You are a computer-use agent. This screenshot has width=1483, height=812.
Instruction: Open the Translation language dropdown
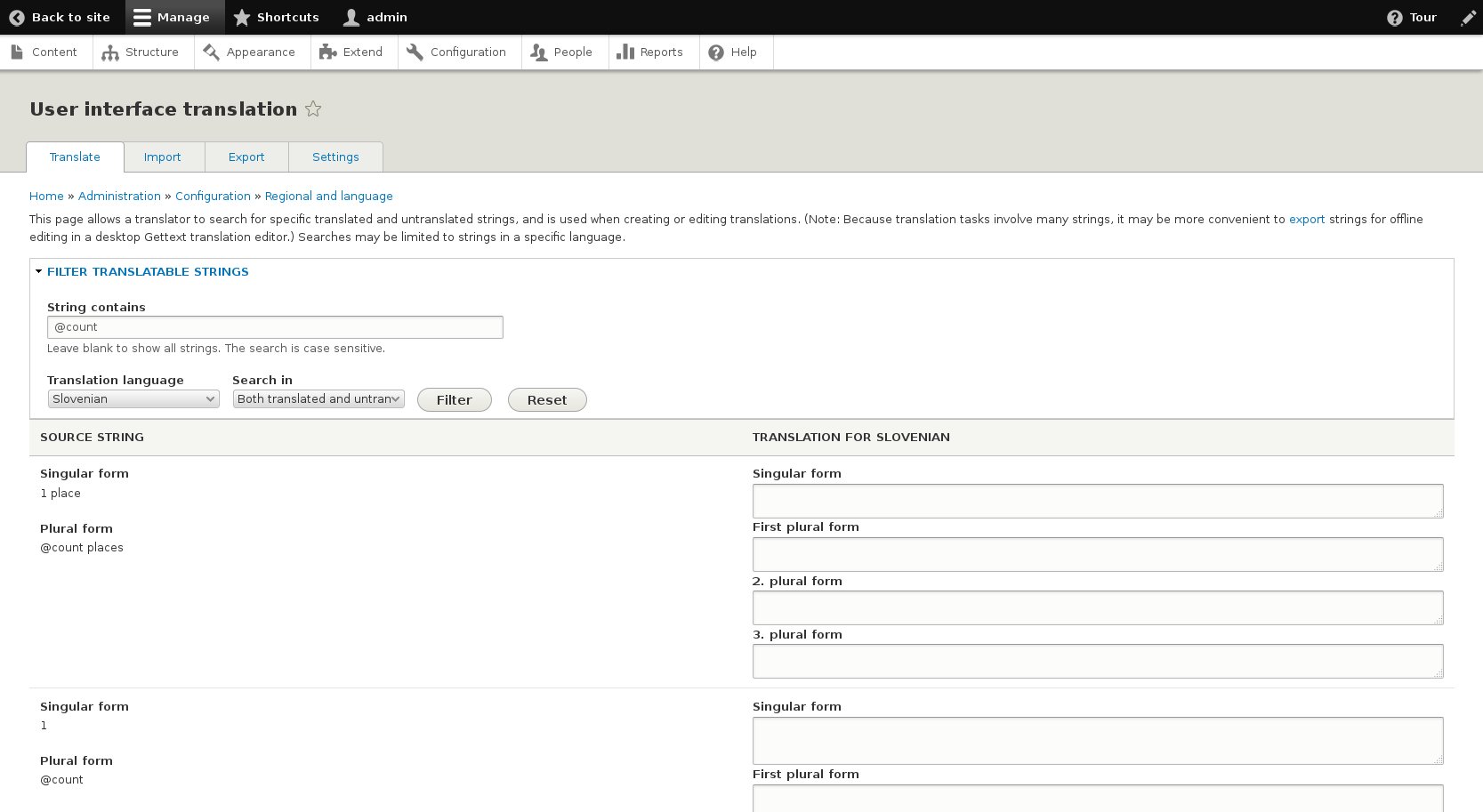(x=133, y=398)
